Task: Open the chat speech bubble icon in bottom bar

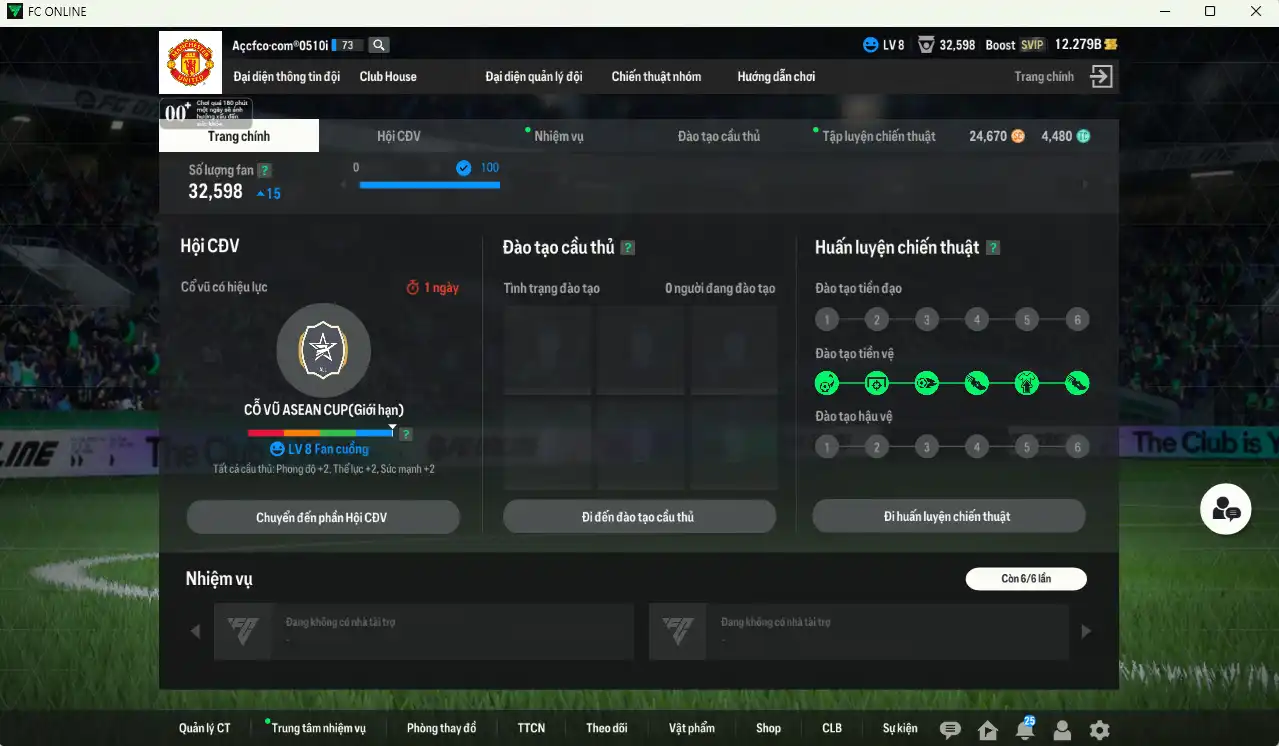Action: click(x=950, y=730)
